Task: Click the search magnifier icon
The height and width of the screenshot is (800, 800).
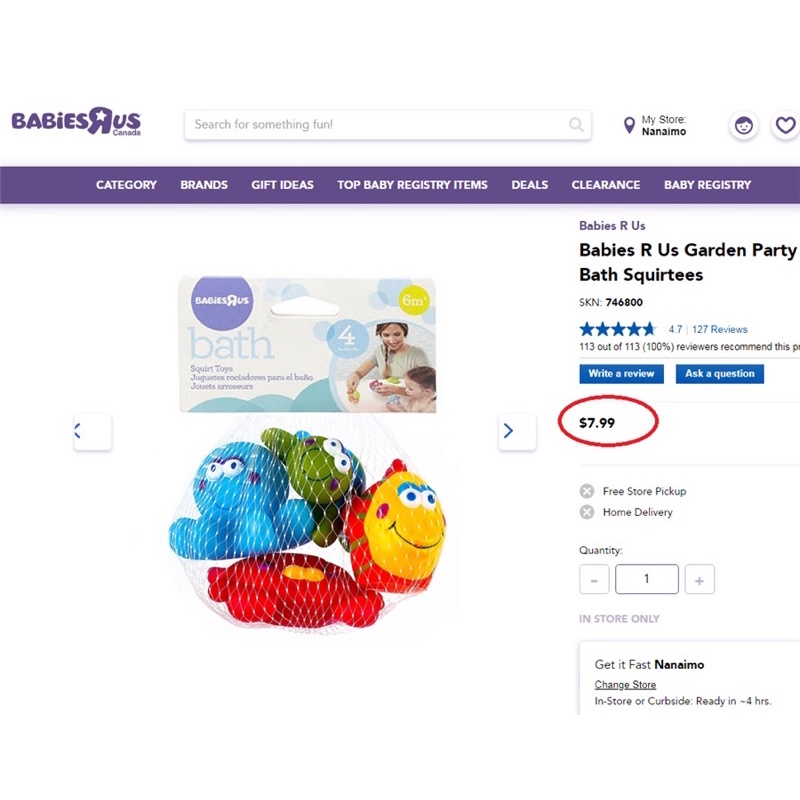Action: pos(576,125)
